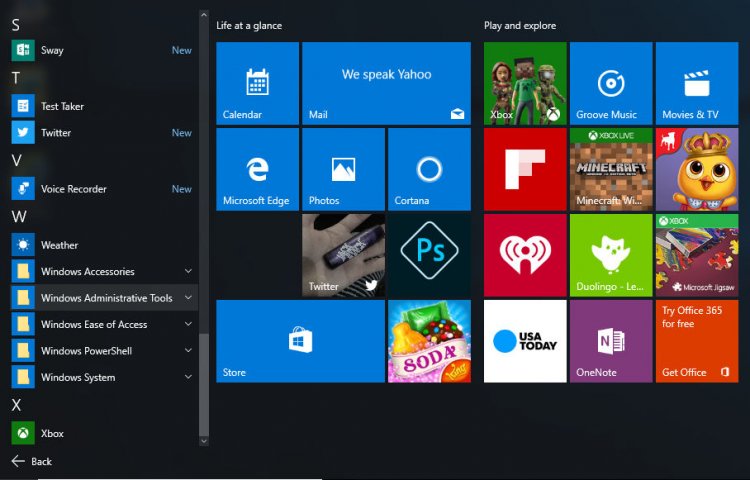Click the Life at a glance group title

tap(249, 25)
